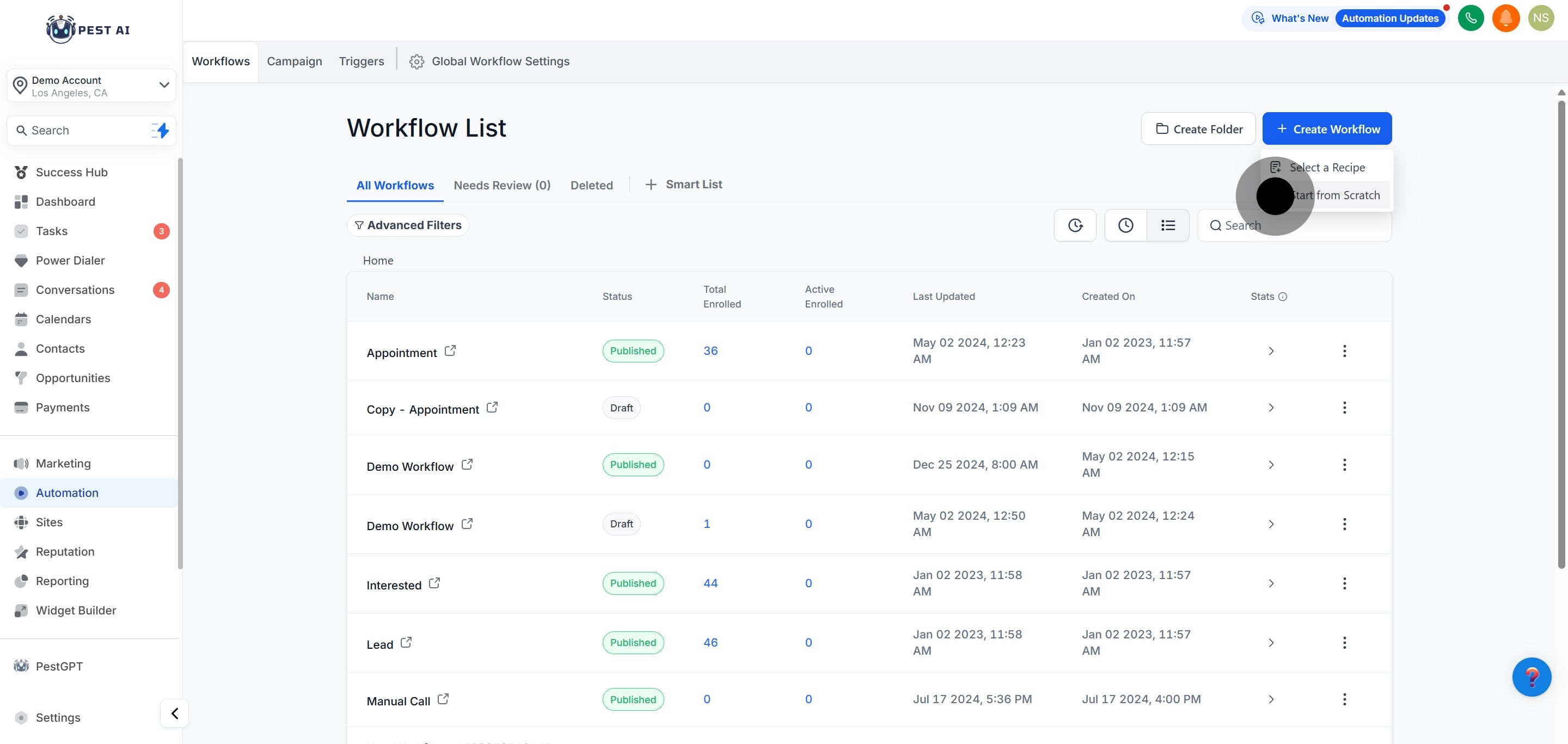Image resolution: width=1568 pixels, height=744 pixels.
Task: Click the blue help question-mark bubble
Action: (x=1532, y=677)
